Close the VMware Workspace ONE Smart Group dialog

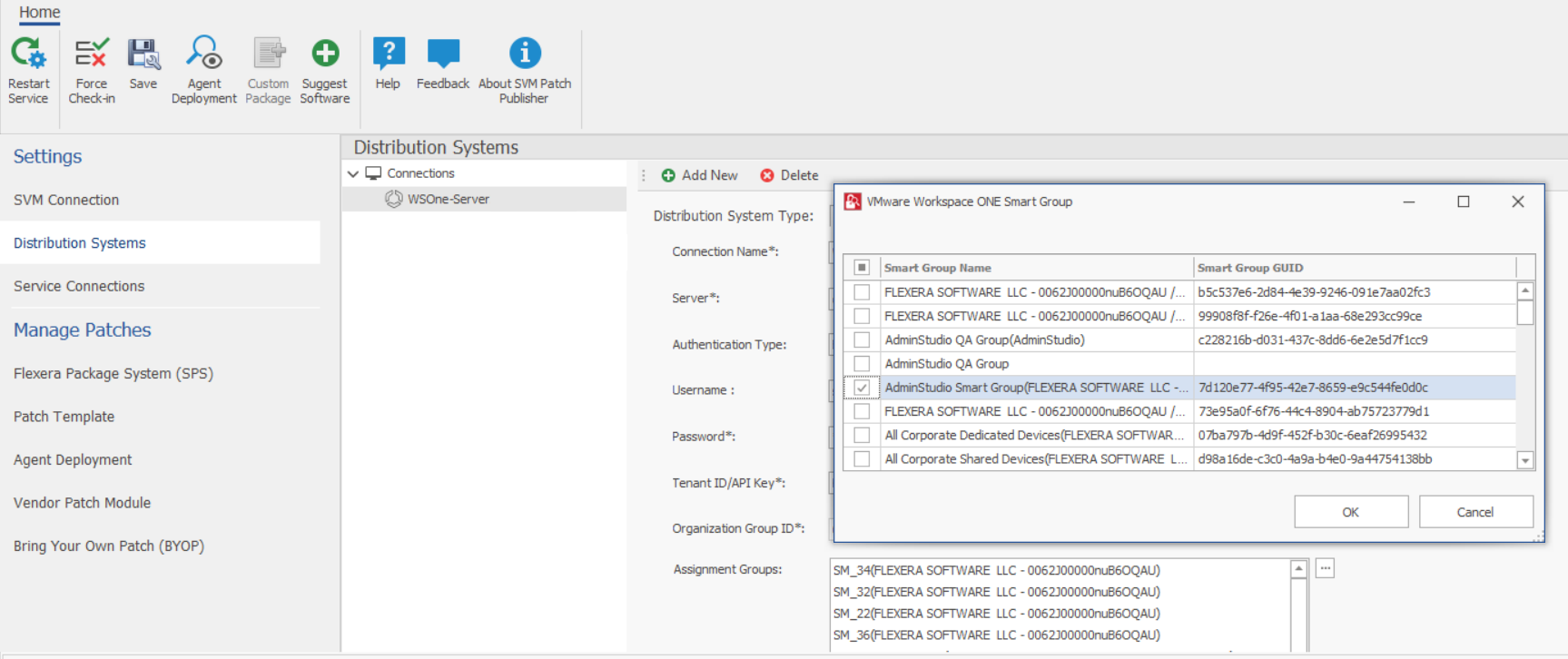[x=1518, y=202]
